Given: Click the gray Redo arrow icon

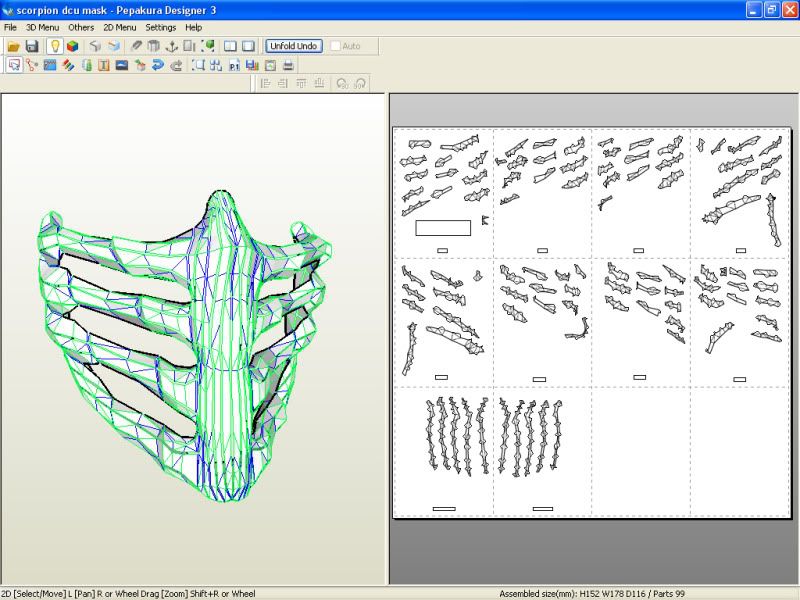Looking at the screenshot, I should tap(176, 65).
